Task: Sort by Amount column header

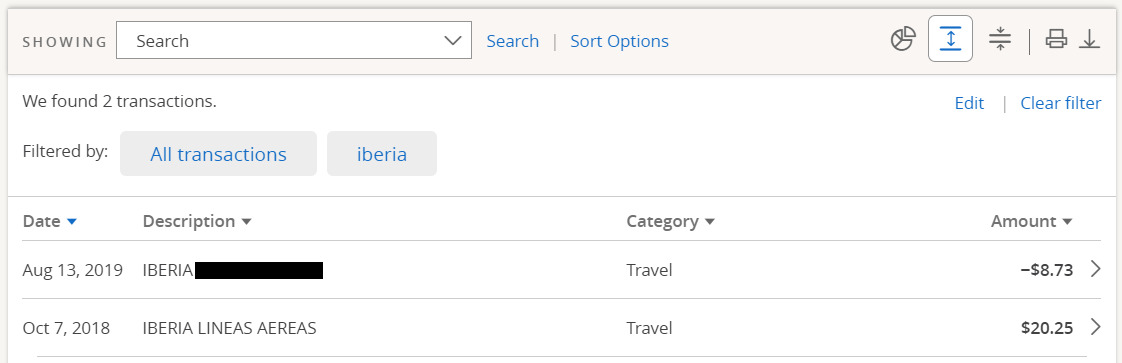Action: pos(1031,221)
